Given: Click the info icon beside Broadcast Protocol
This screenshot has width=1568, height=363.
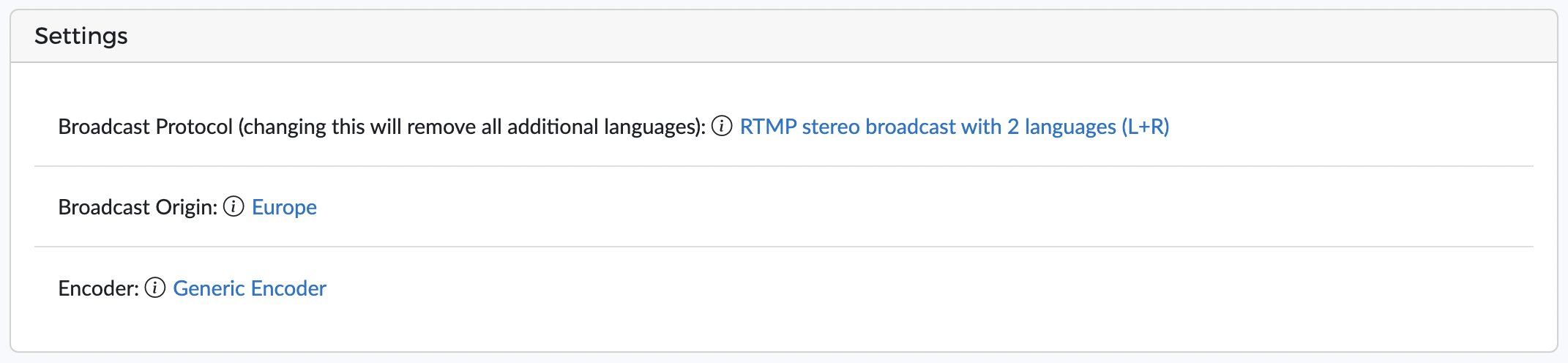Looking at the screenshot, I should [722, 126].
